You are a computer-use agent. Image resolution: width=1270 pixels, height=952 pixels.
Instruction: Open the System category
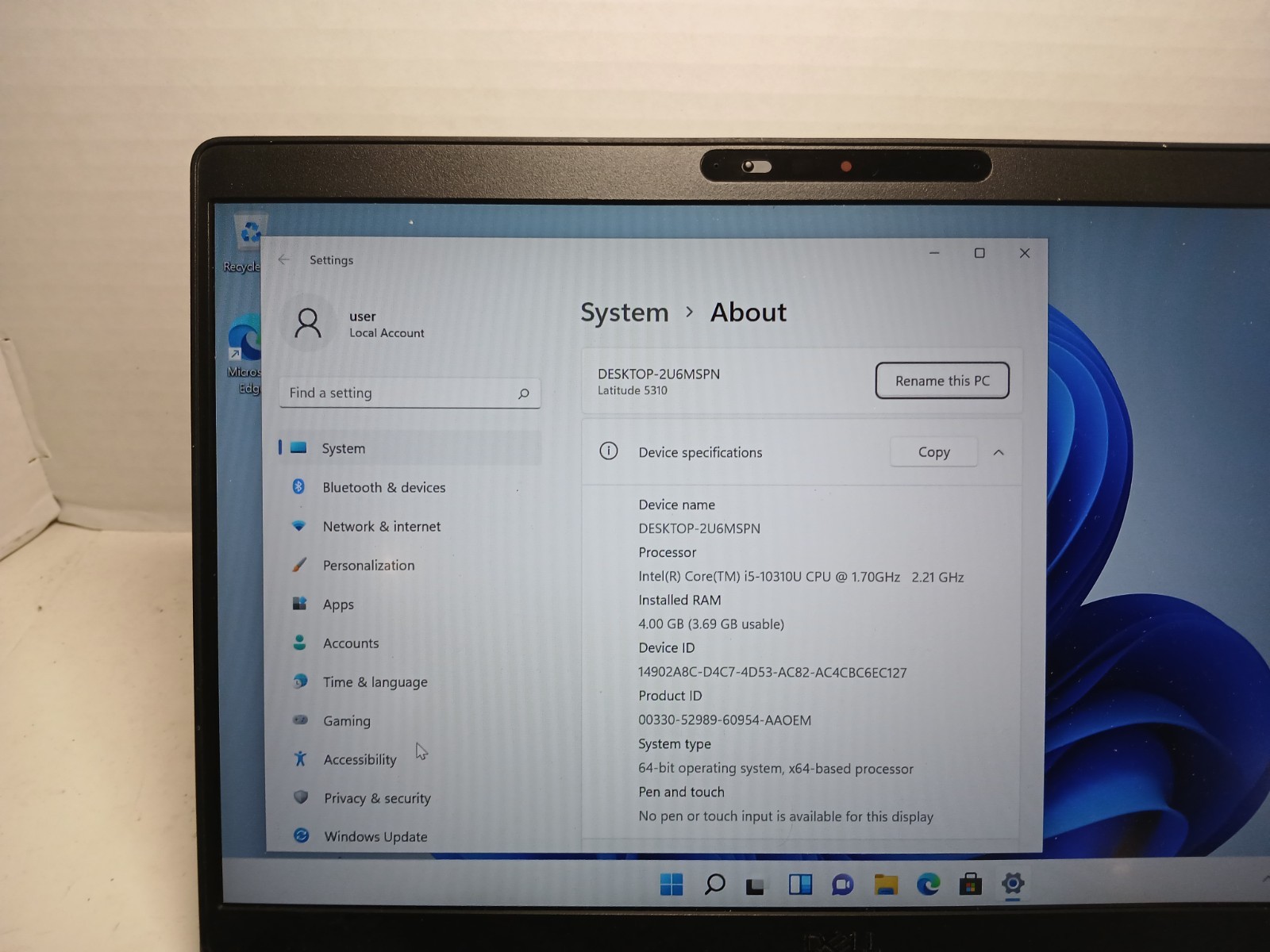[x=410, y=448]
